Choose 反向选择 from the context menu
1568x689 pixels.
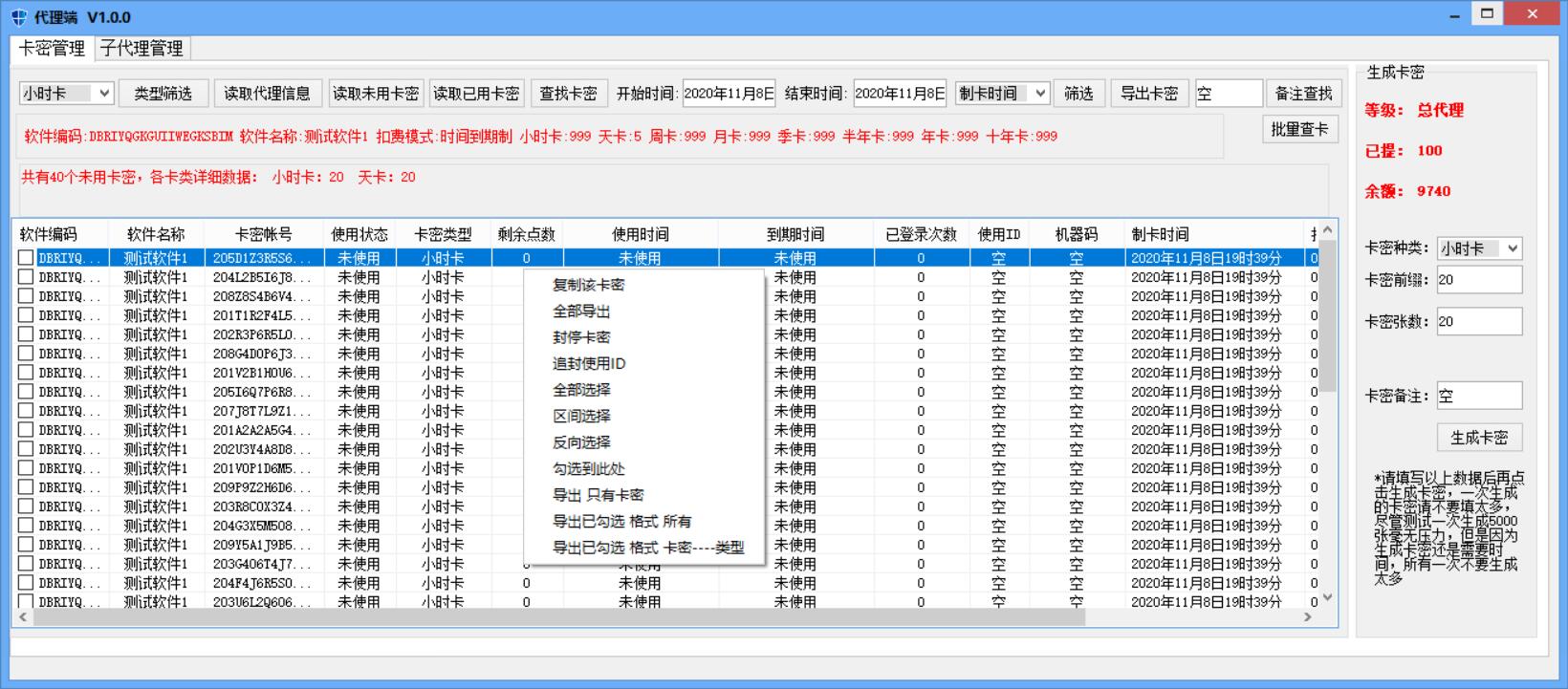point(581,442)
